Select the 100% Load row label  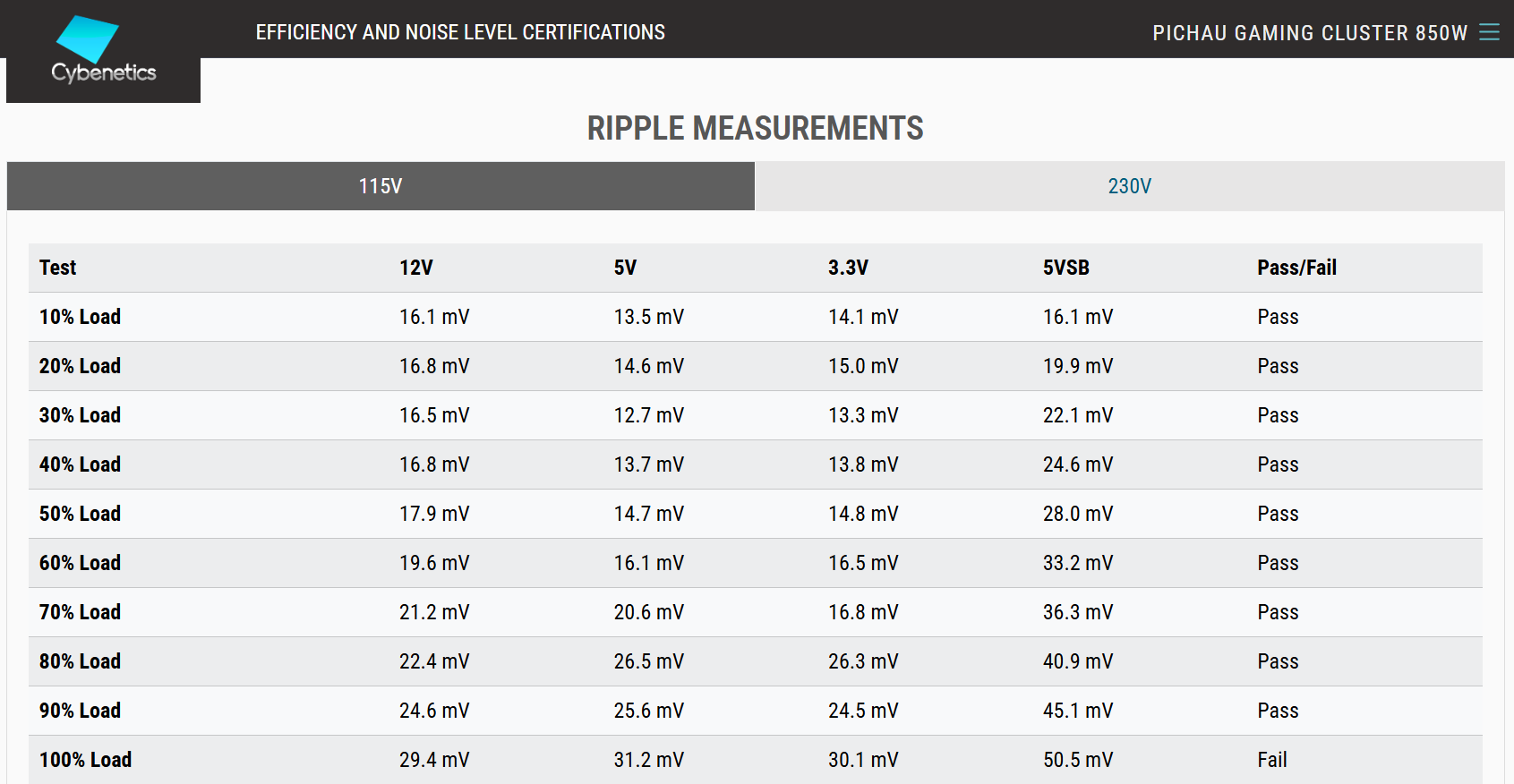point(85,760)
